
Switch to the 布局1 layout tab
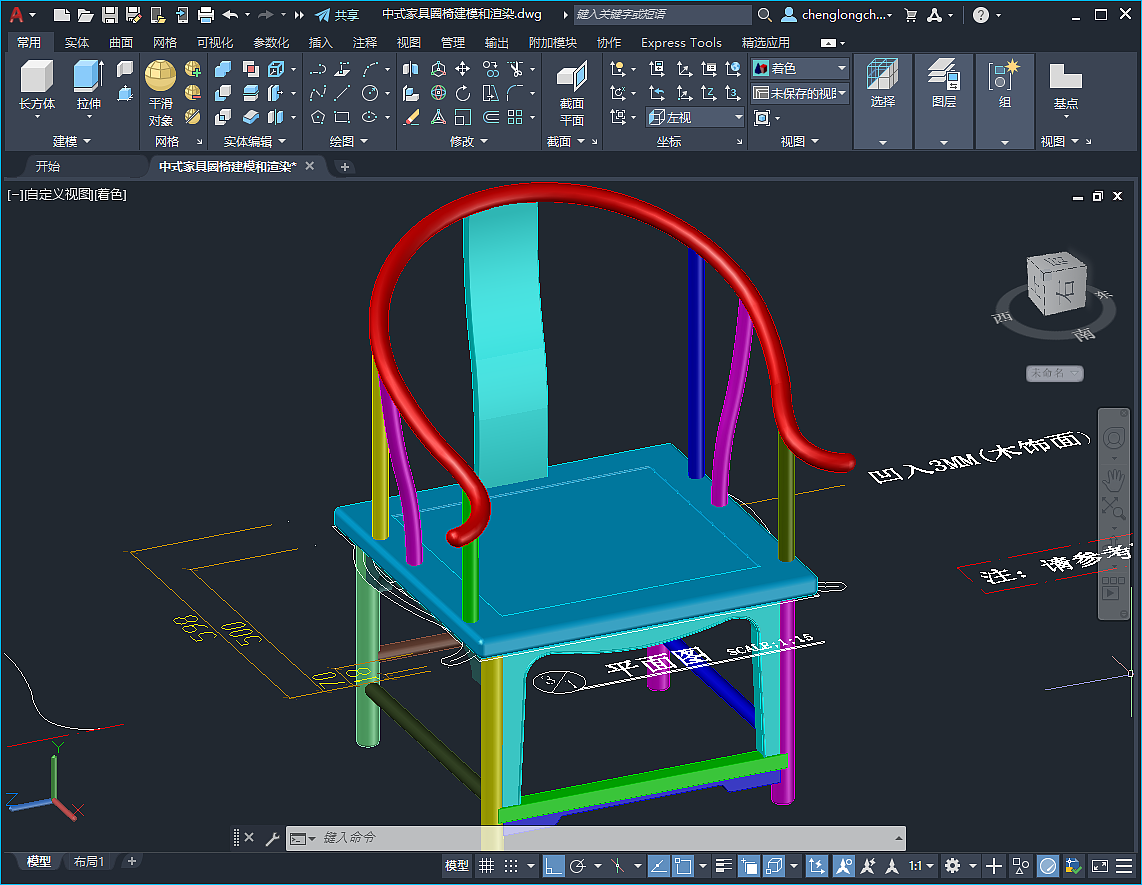pos(89,862)
